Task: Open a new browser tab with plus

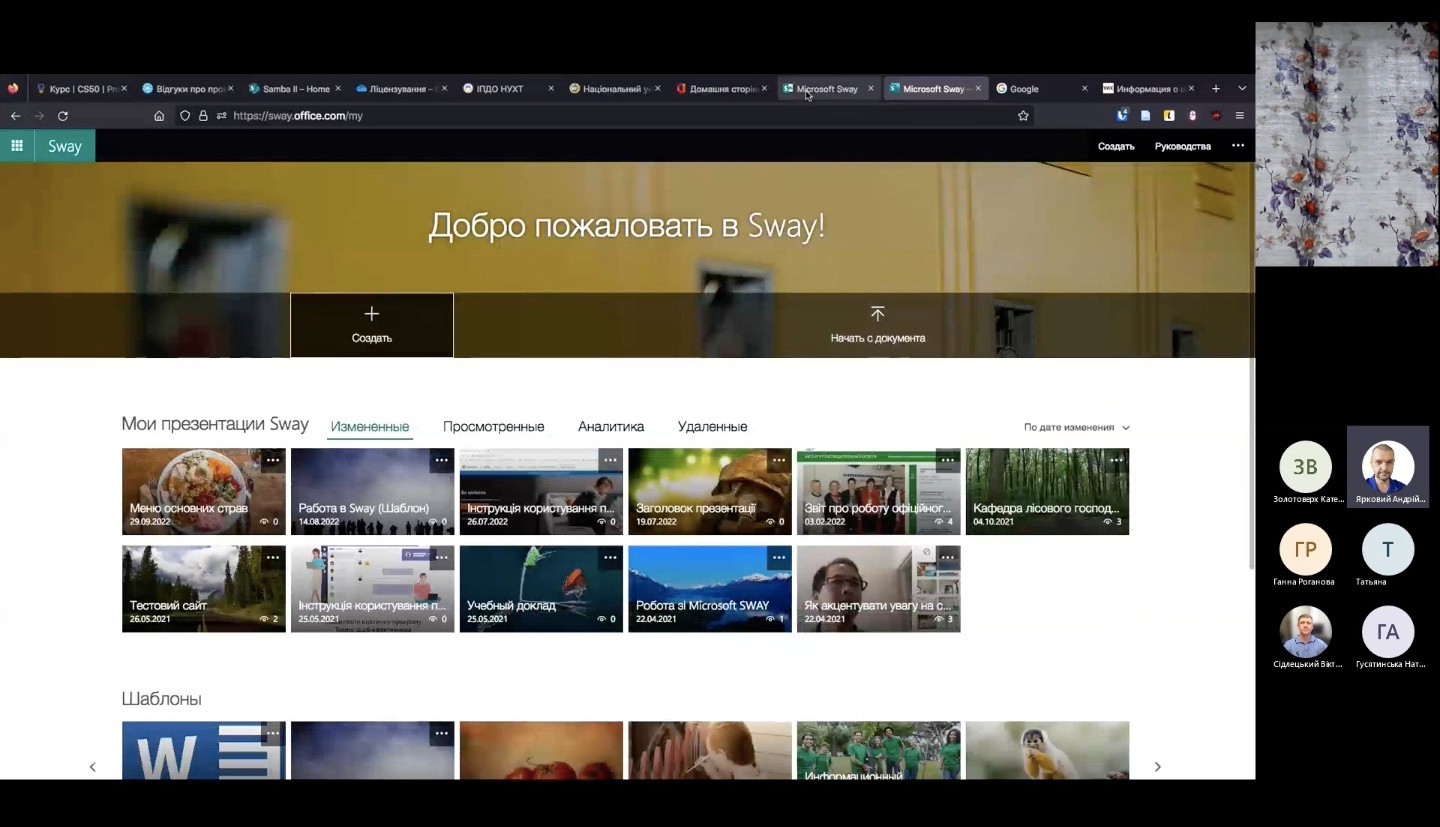Action: (x=1216, y=89)
